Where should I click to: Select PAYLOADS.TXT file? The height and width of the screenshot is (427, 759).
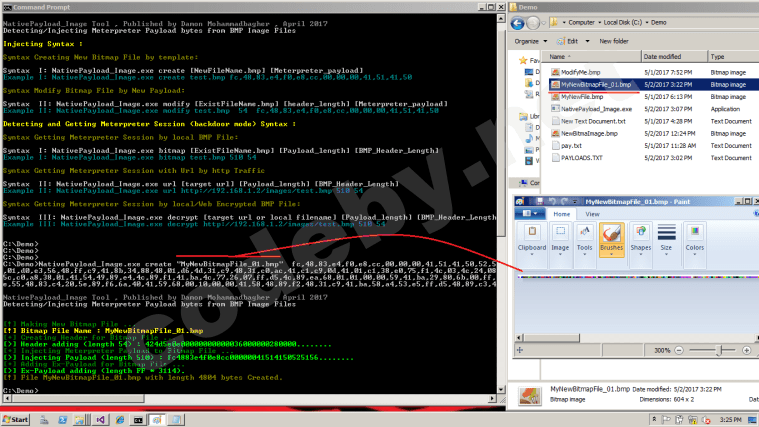tap(581, 158)
